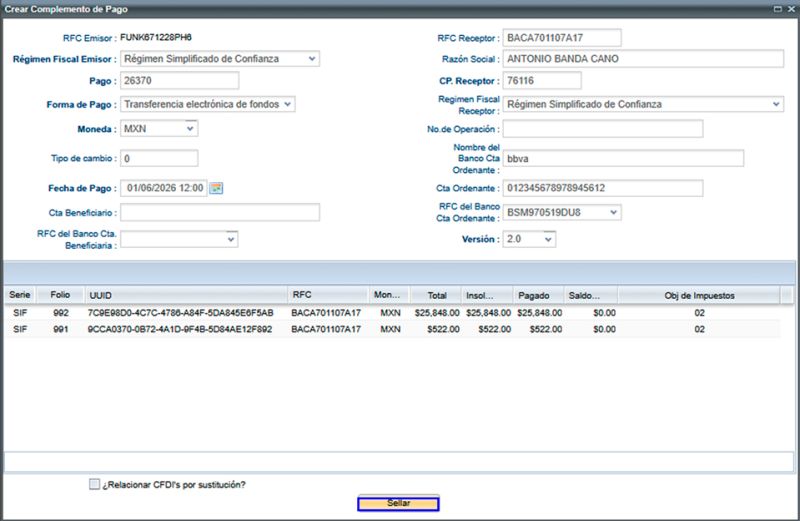
Task: Click Obj de Impuestos 02 in row 992
Action: (x=699, y=313)
